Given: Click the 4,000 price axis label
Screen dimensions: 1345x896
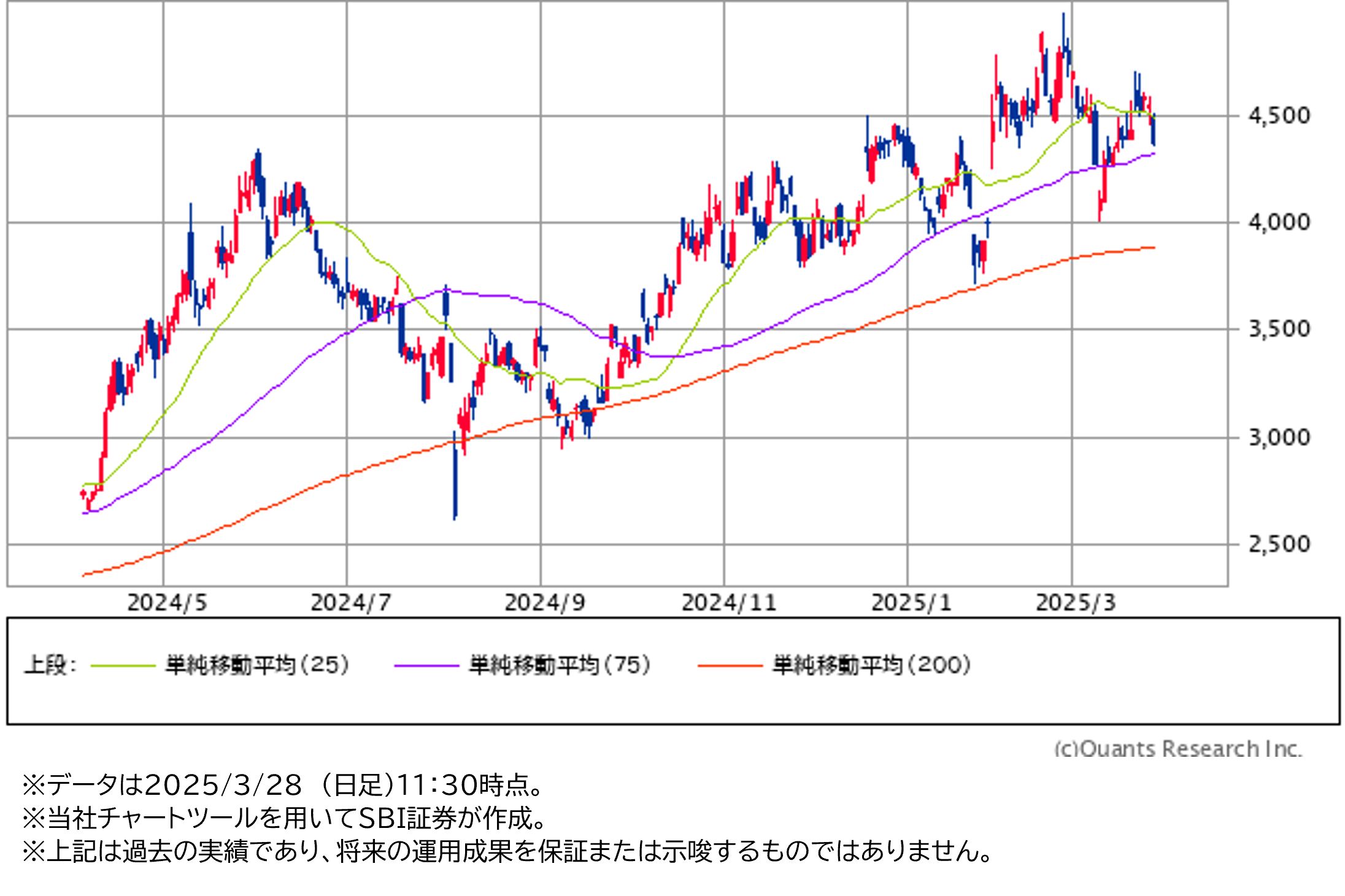Looking at the screenshot, I should (1279, 222).
